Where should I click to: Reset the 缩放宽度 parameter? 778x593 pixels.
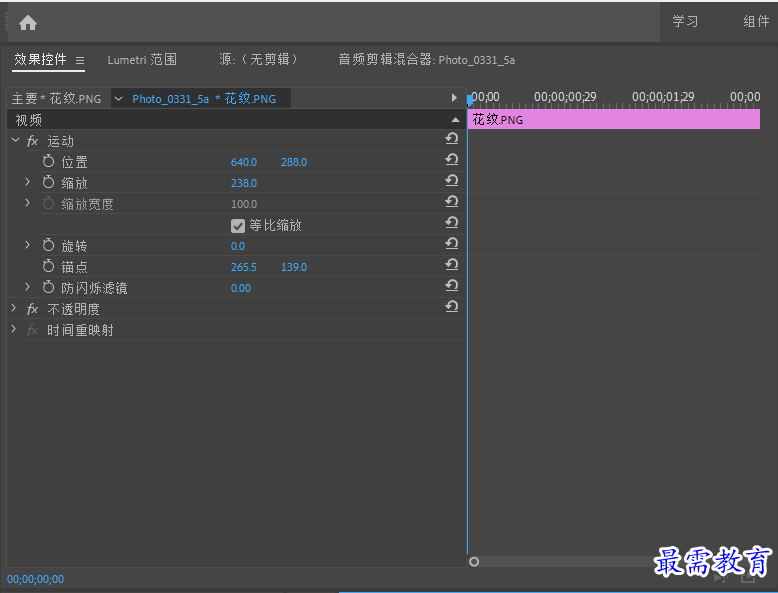click(452, 201)
